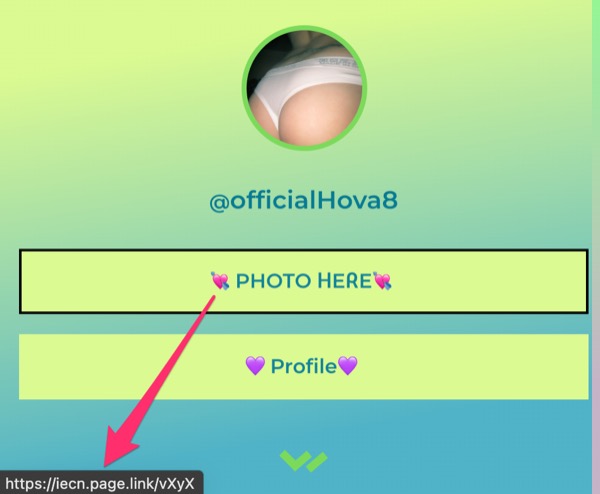Click the left checkmark of the green logo
Screen dimensions: 600x494
tap(295, 460)
